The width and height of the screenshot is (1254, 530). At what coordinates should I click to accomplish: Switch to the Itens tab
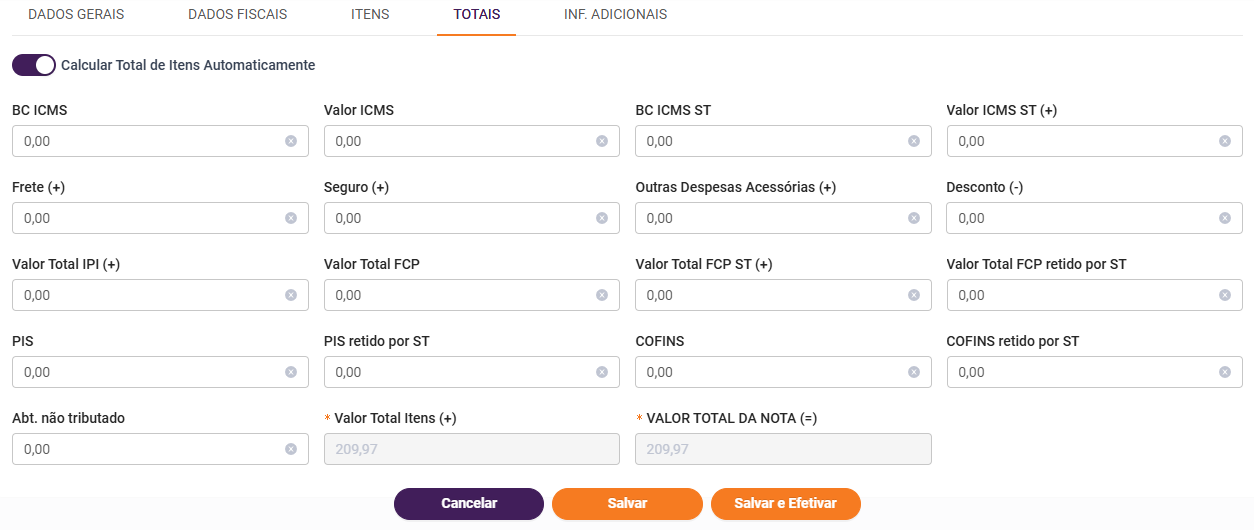[370, 15]
